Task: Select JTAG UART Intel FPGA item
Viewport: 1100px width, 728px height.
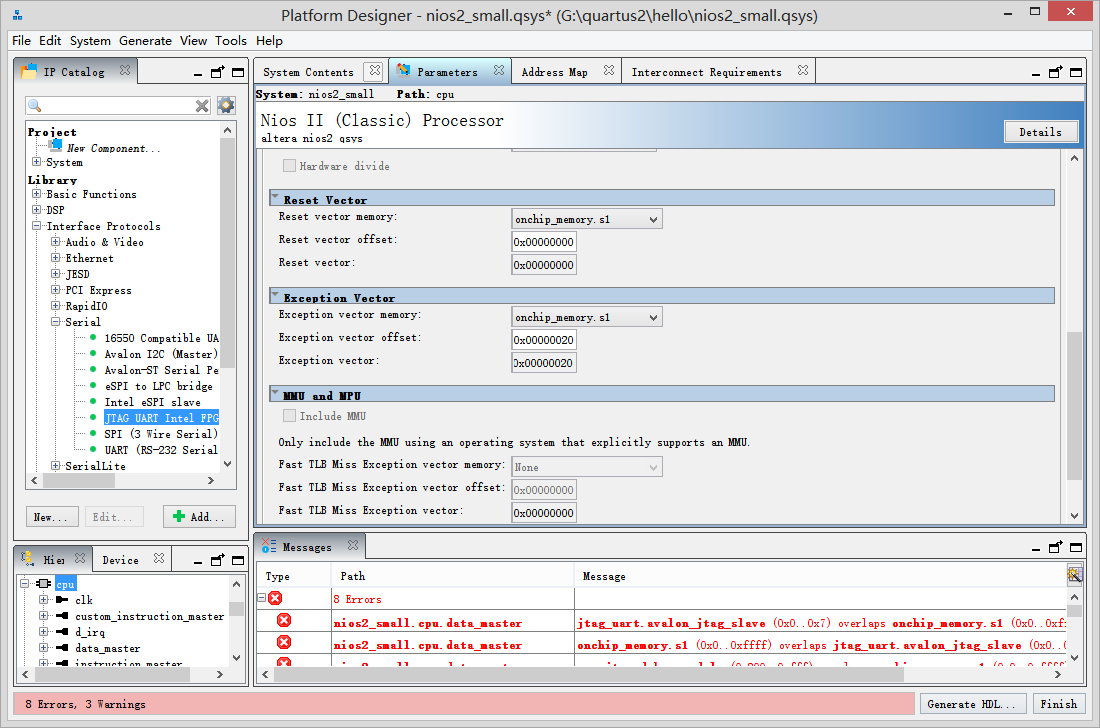Action: (162, 418)
